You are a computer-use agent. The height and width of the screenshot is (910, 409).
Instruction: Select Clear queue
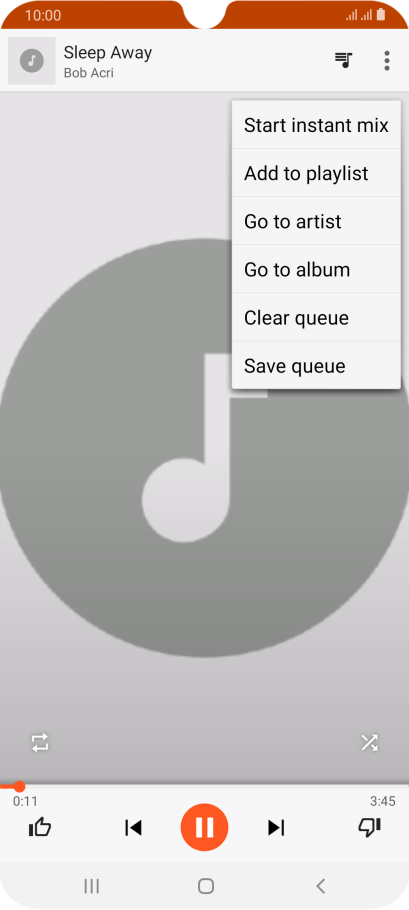coord(316,317)
